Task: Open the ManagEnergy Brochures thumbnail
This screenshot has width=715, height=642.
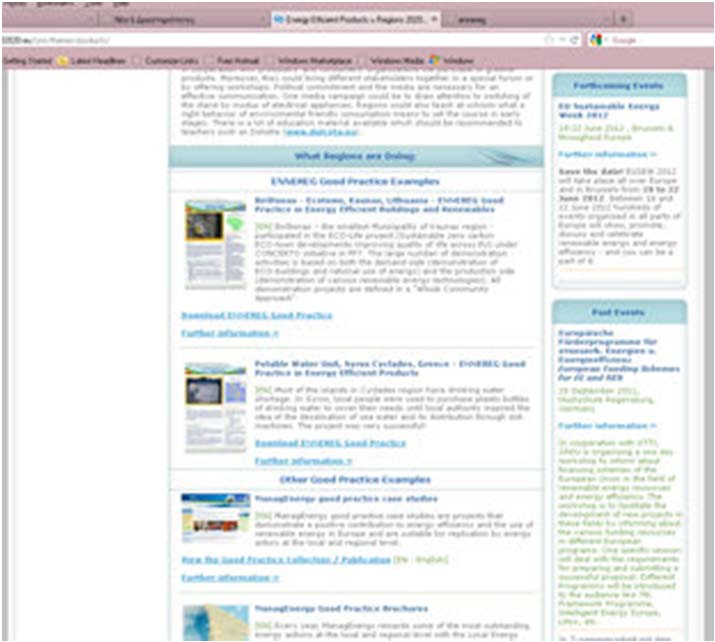Action: coord(216,622)
